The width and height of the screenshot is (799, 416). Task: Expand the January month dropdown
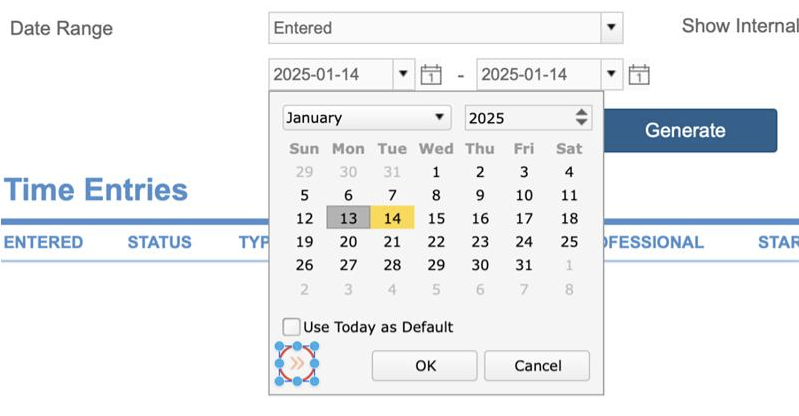click(439, 118)
